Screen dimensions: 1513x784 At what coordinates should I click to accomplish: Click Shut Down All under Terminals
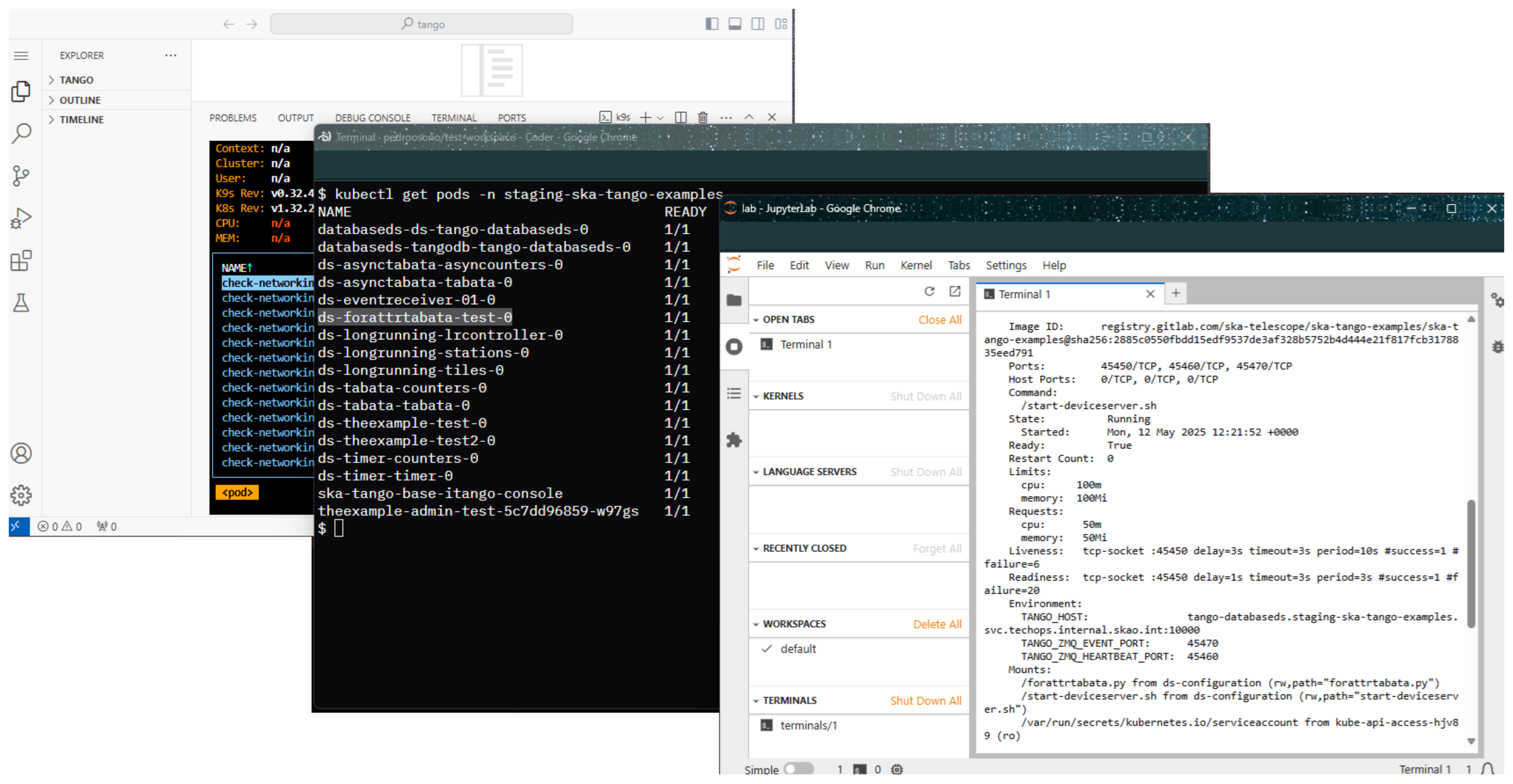coord(926,701)
